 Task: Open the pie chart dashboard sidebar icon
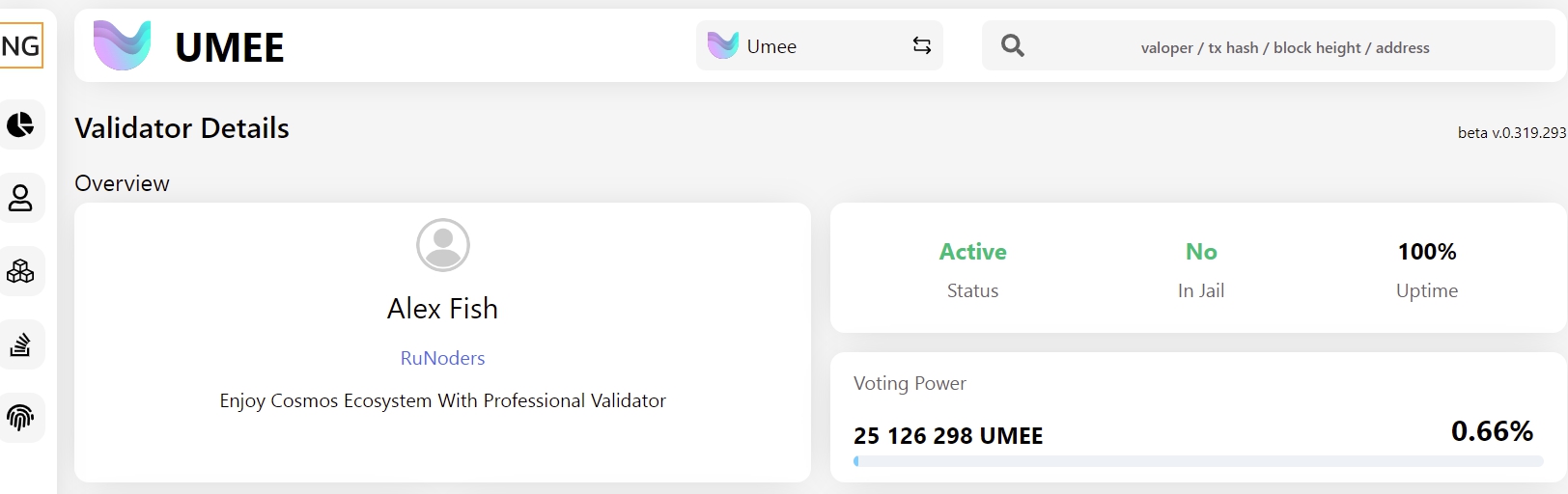tap(20, 124)
